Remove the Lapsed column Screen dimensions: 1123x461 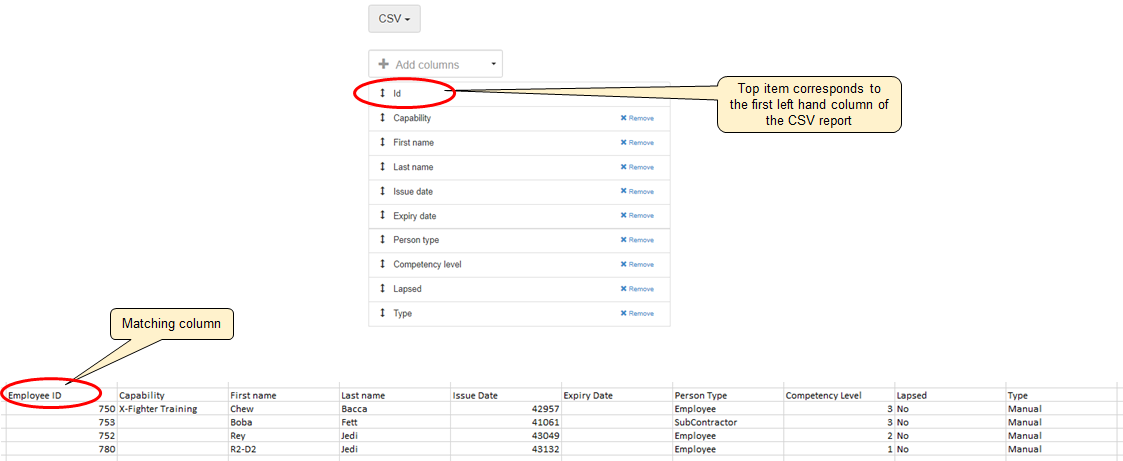637,289
